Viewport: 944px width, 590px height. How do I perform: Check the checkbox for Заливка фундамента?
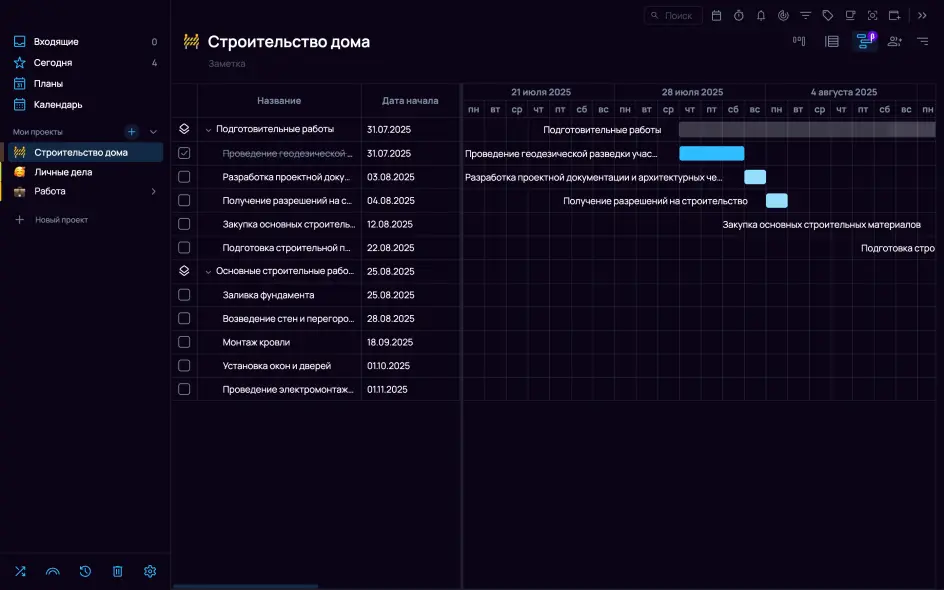click(183, 295)
